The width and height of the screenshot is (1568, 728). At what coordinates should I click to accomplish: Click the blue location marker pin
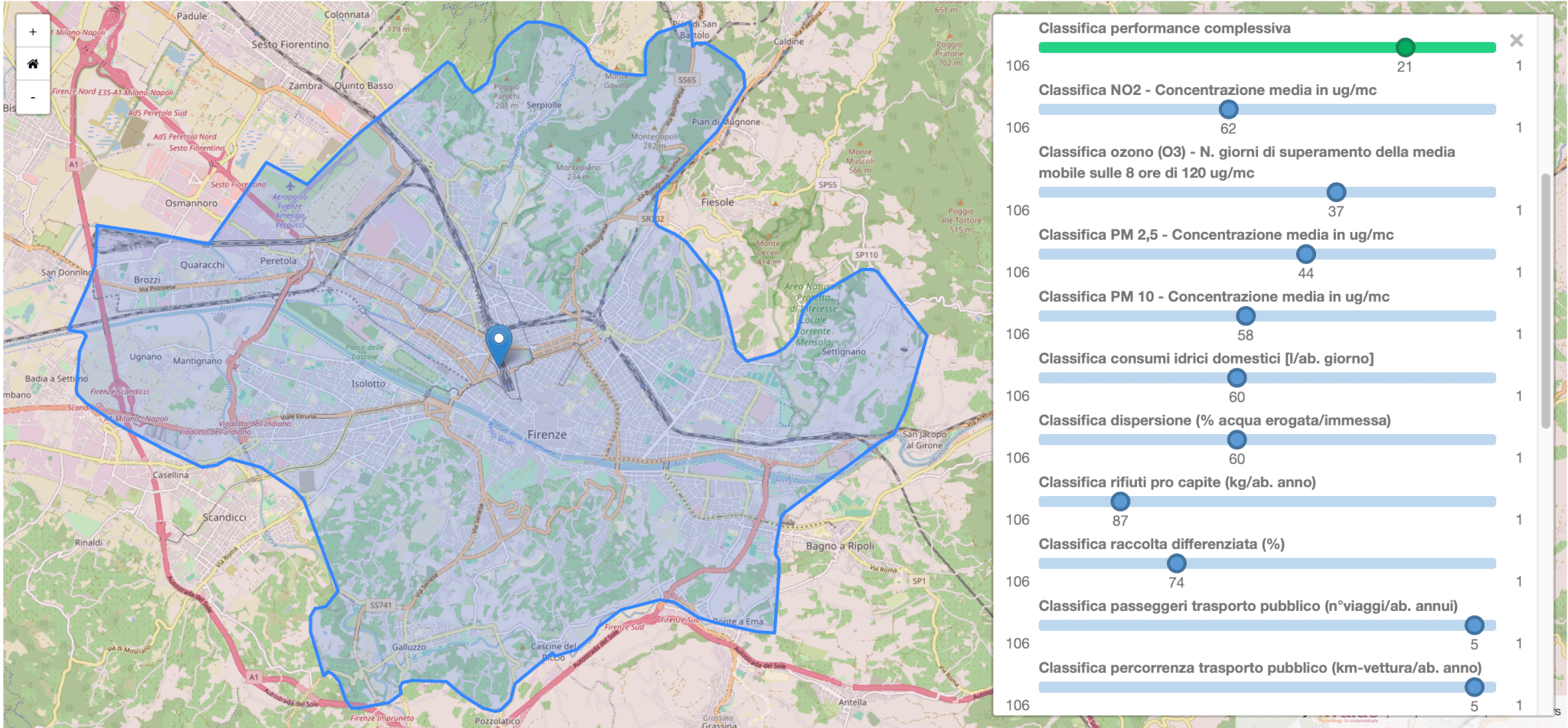pos(498,343)
